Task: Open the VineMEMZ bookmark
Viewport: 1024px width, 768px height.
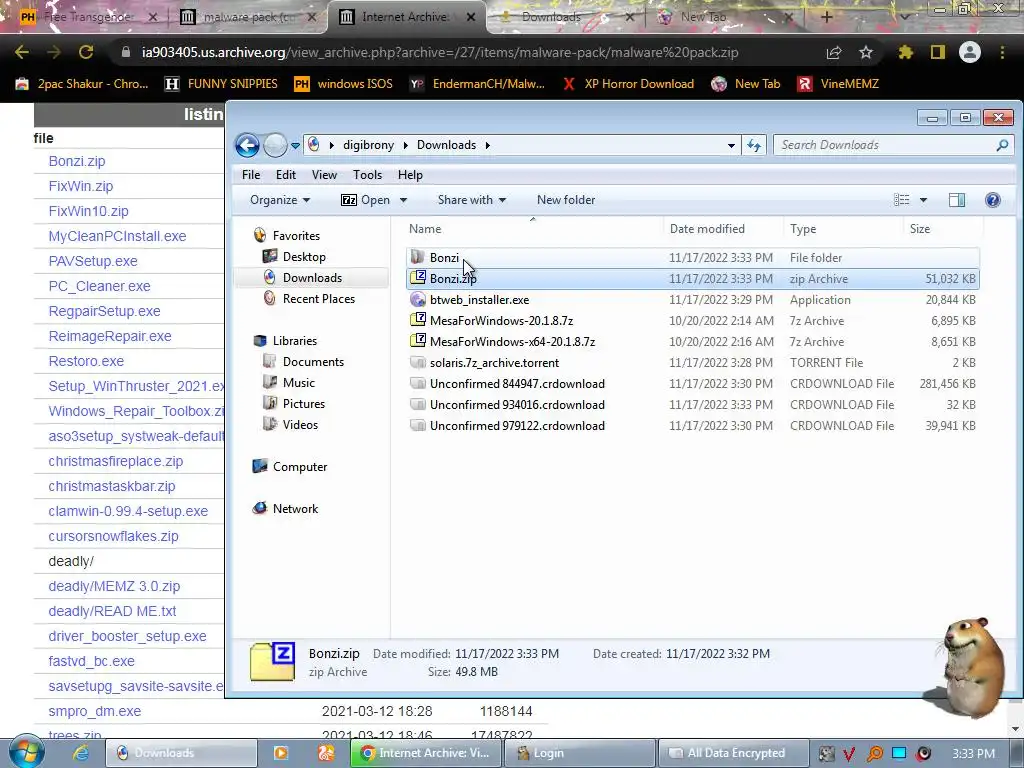Action: pyautogui.click(x=839, y=84)
